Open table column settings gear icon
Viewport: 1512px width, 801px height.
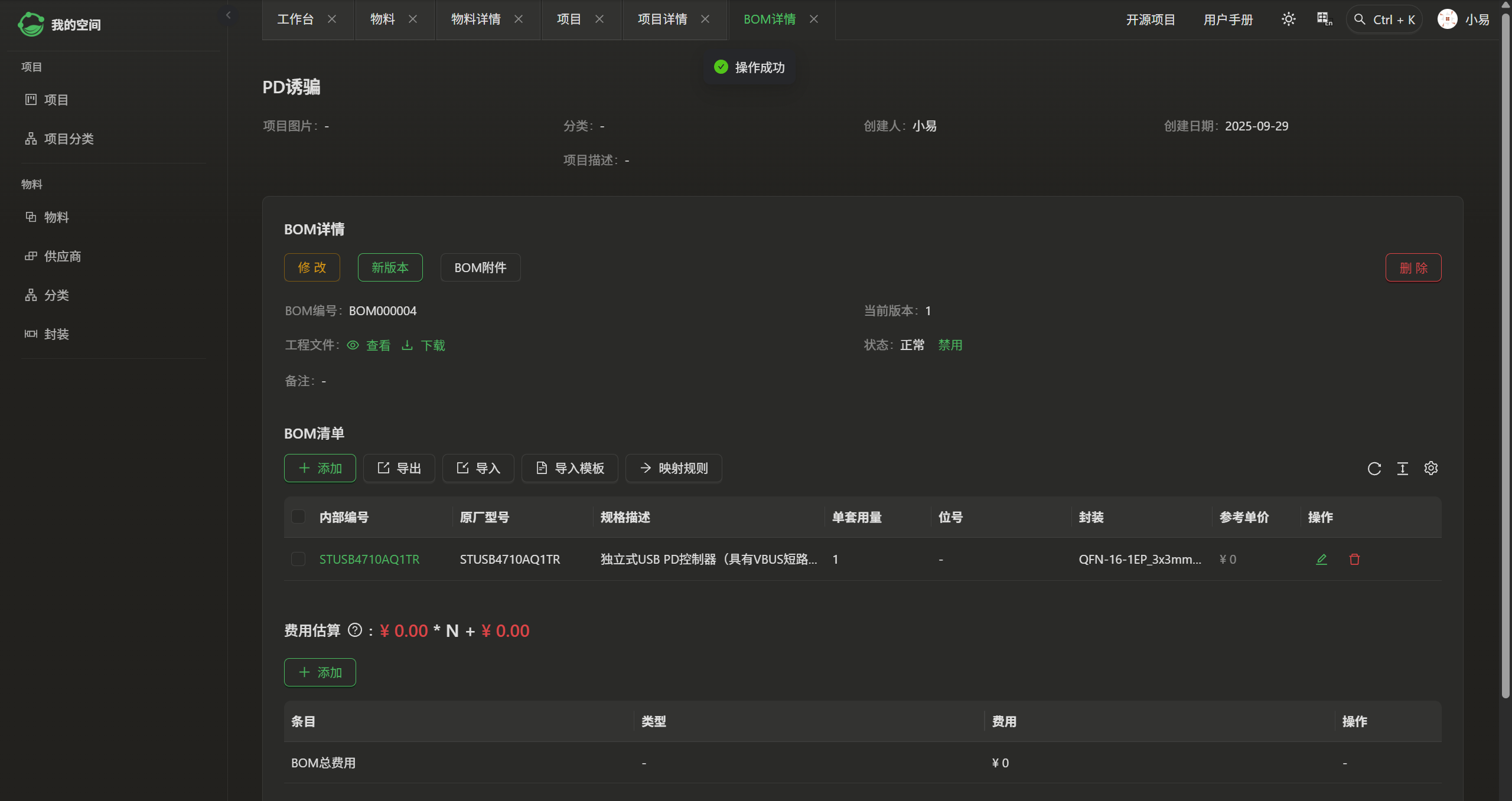point(1430,469)
